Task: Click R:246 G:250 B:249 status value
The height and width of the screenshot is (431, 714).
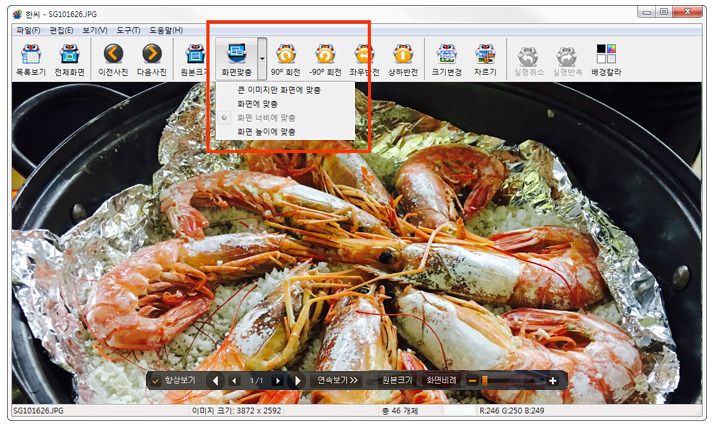Action: 512,411
